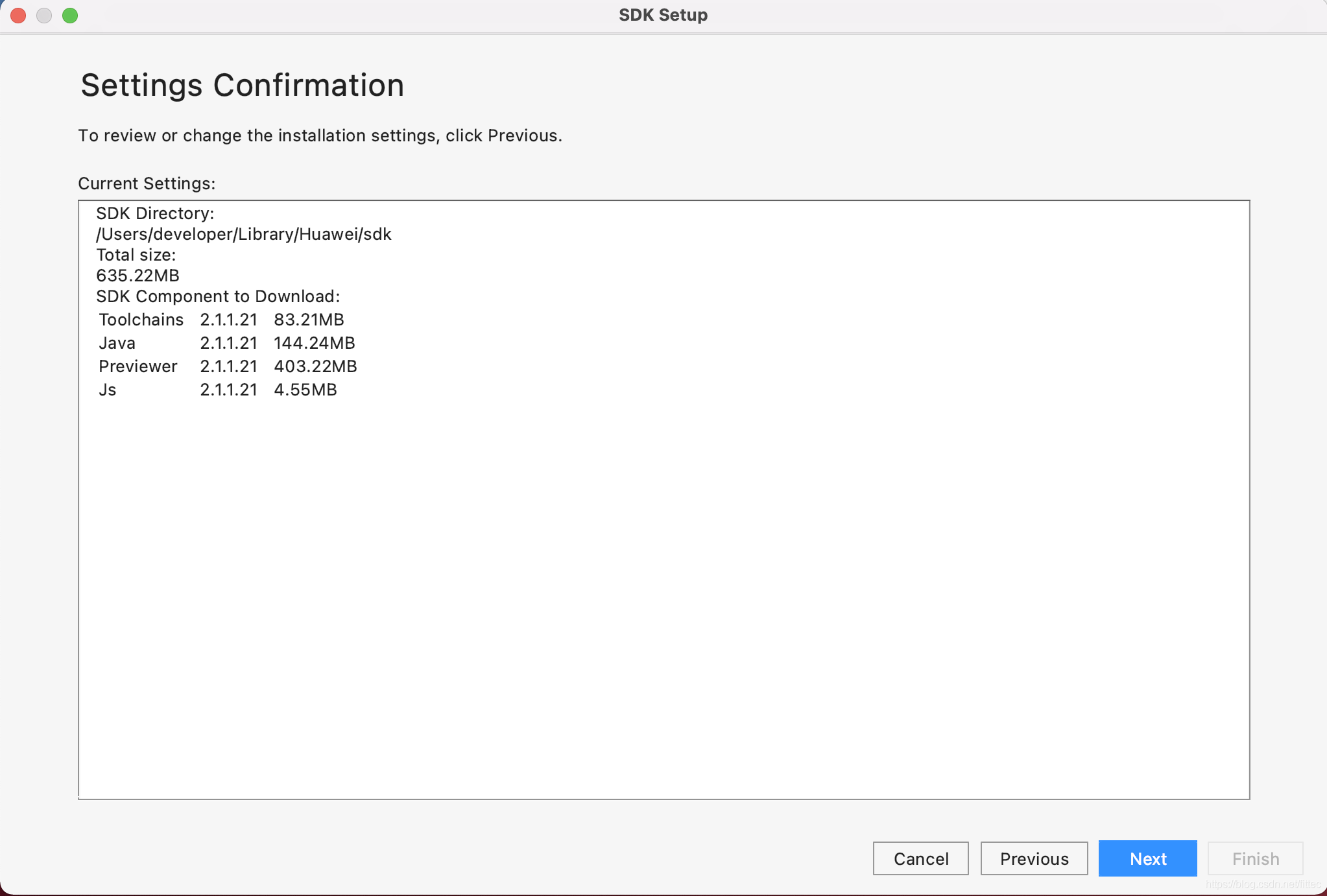This screenshot has height=896, width=1327.
Task: Click the Previewer size 403.22MB
Action: 315,366
